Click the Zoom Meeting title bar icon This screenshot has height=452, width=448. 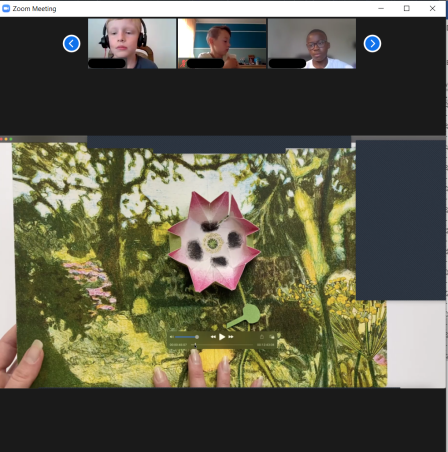point(6,9)
